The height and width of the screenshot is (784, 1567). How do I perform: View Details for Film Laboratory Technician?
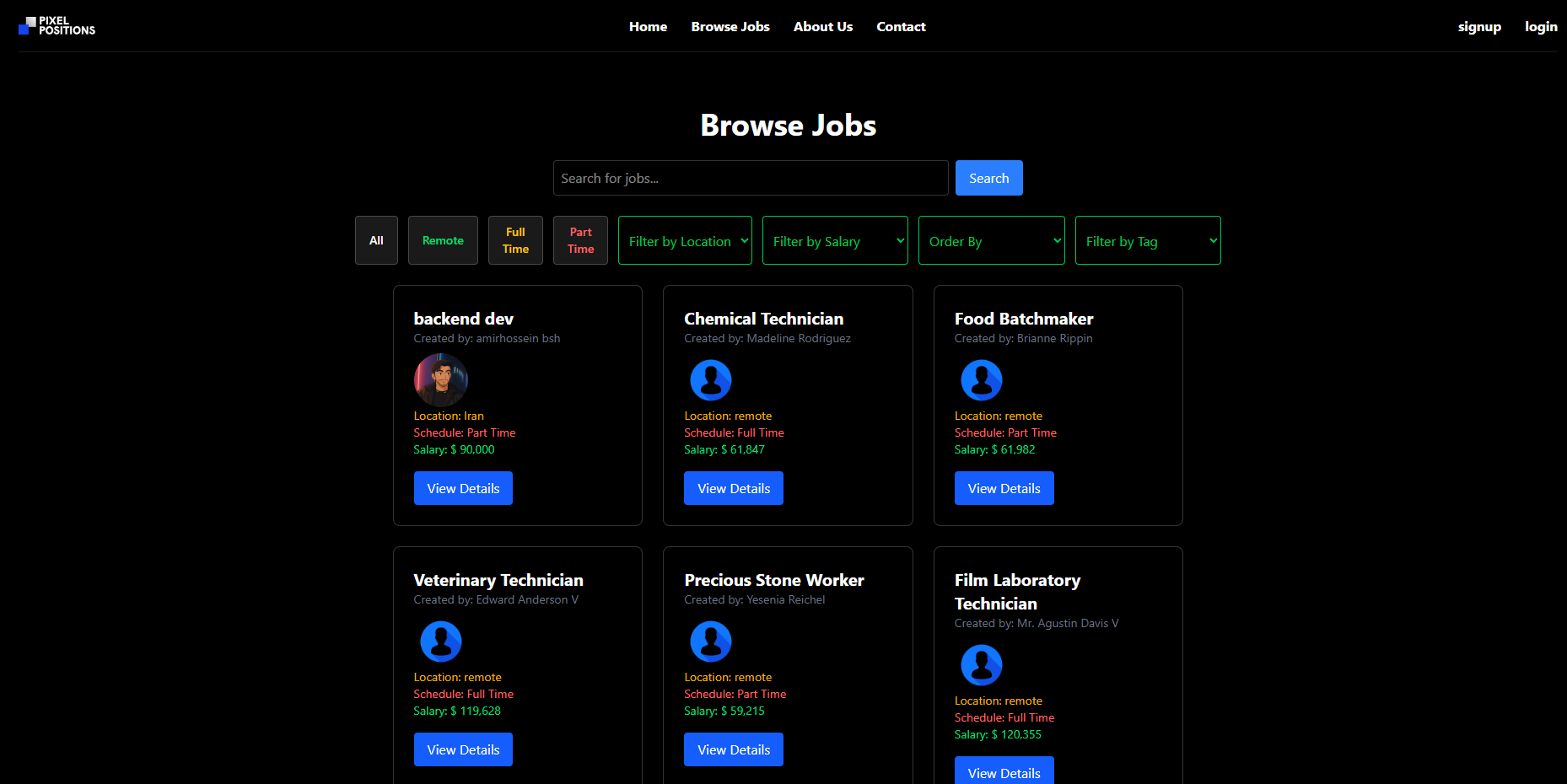click(x=1004, y=771)
